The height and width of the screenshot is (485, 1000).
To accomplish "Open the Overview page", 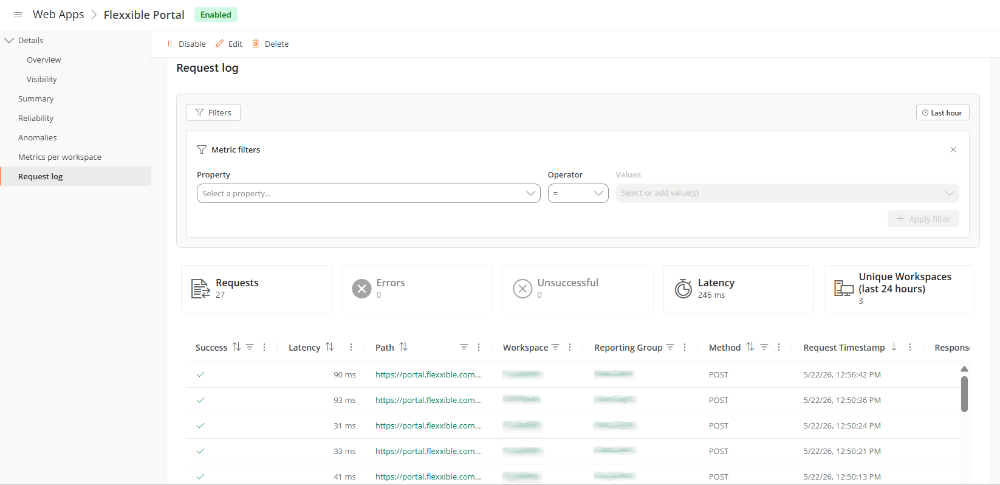I will (44, 60).
